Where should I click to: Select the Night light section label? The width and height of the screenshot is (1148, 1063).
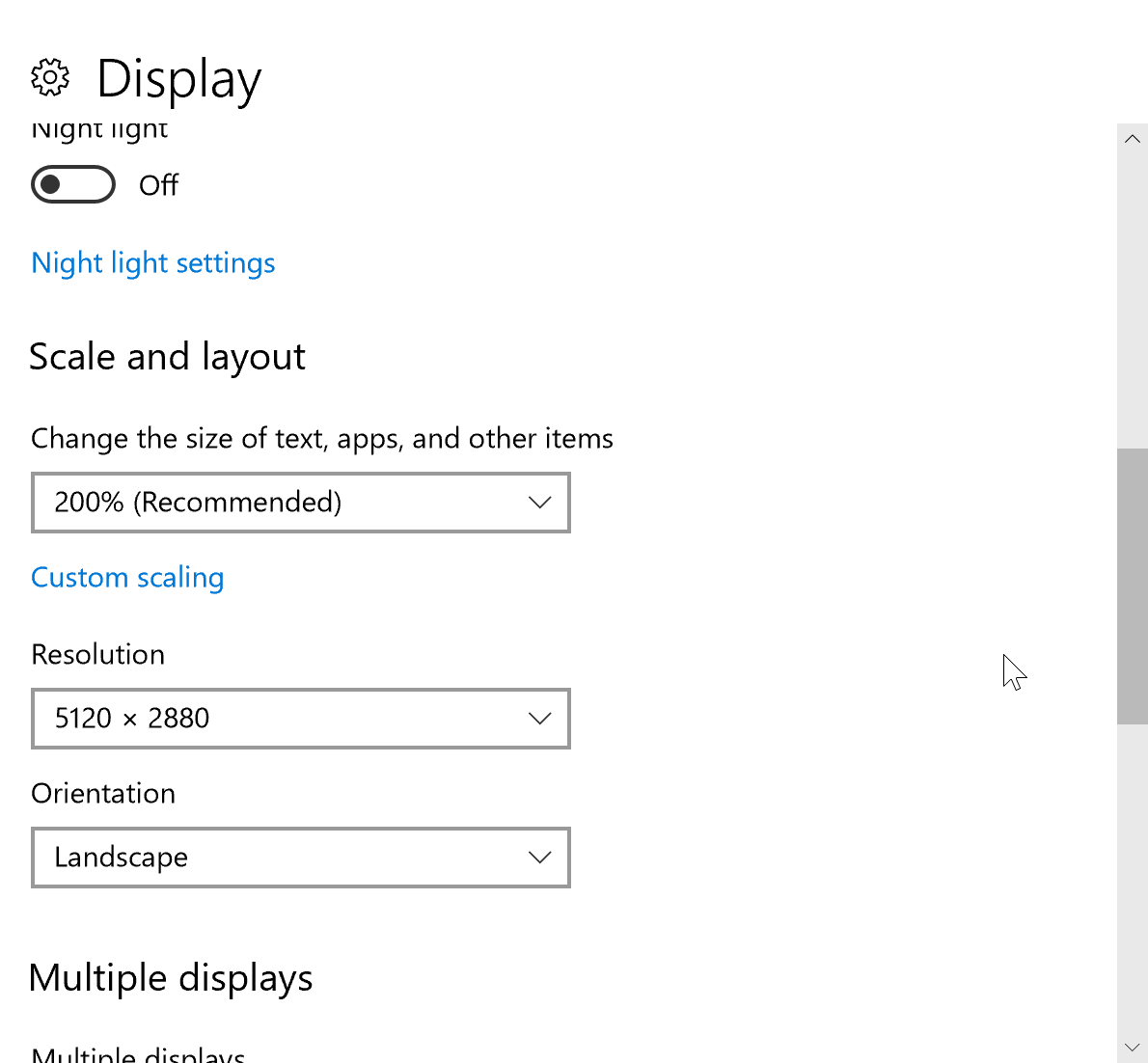pos(98,128)
